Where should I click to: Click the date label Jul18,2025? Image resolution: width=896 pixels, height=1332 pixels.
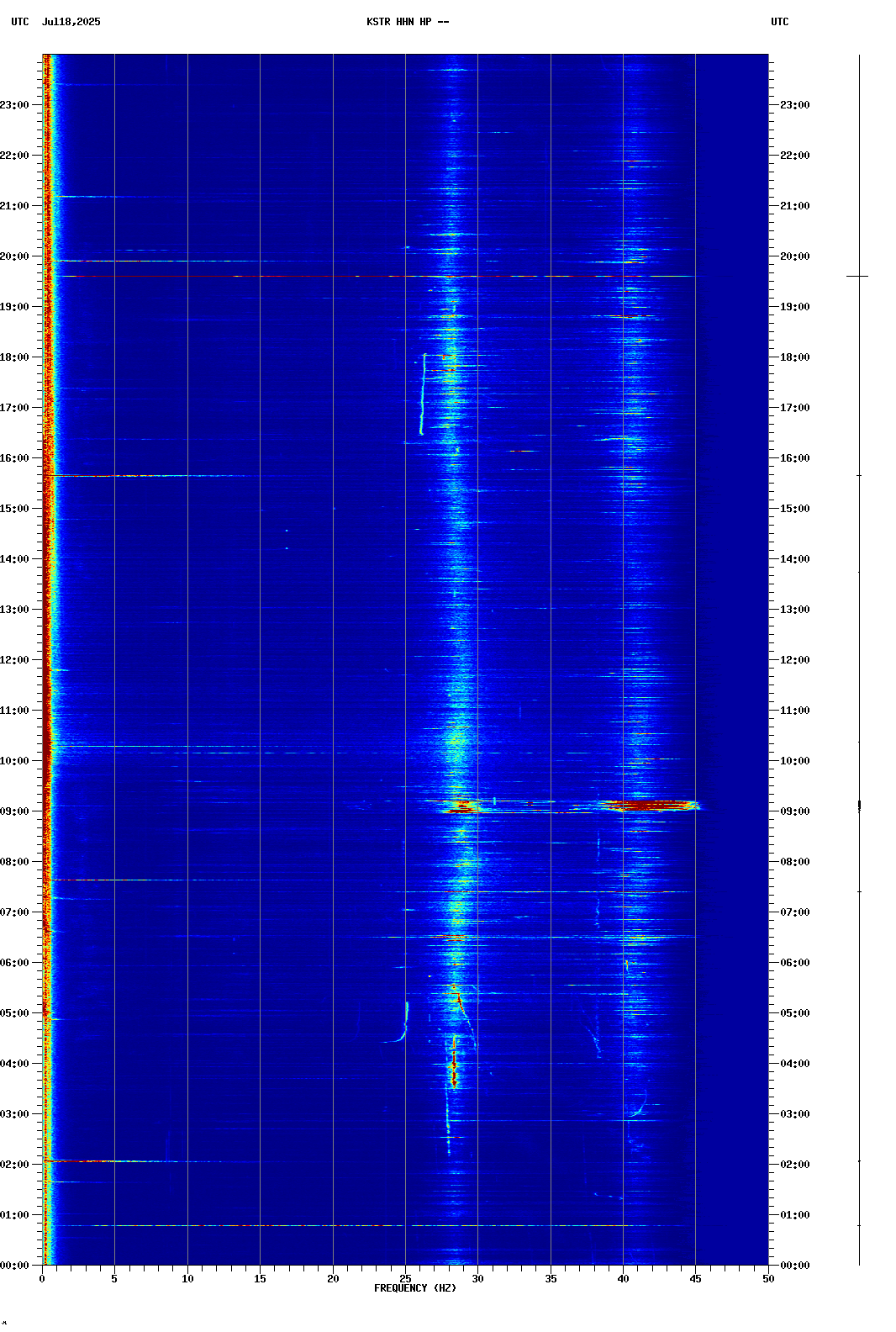click(x=71, y=22)
